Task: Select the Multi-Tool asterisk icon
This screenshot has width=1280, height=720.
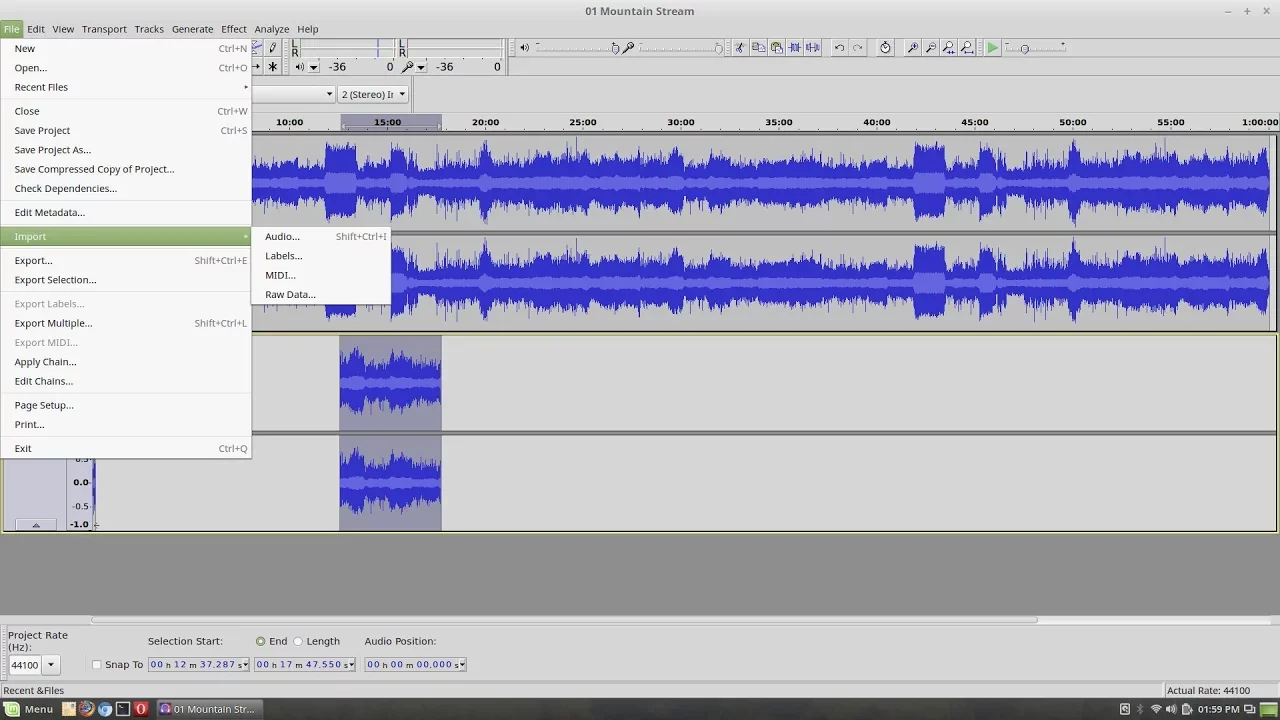Action: 272,67
